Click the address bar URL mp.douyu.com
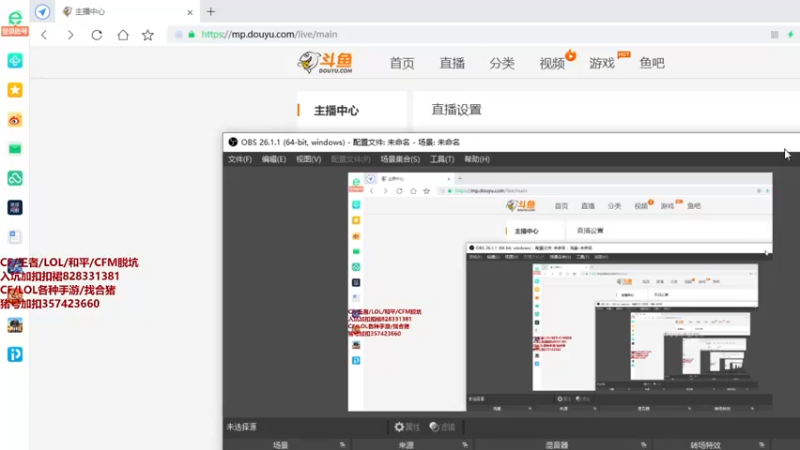800x450 pixels. click(269, 34)
